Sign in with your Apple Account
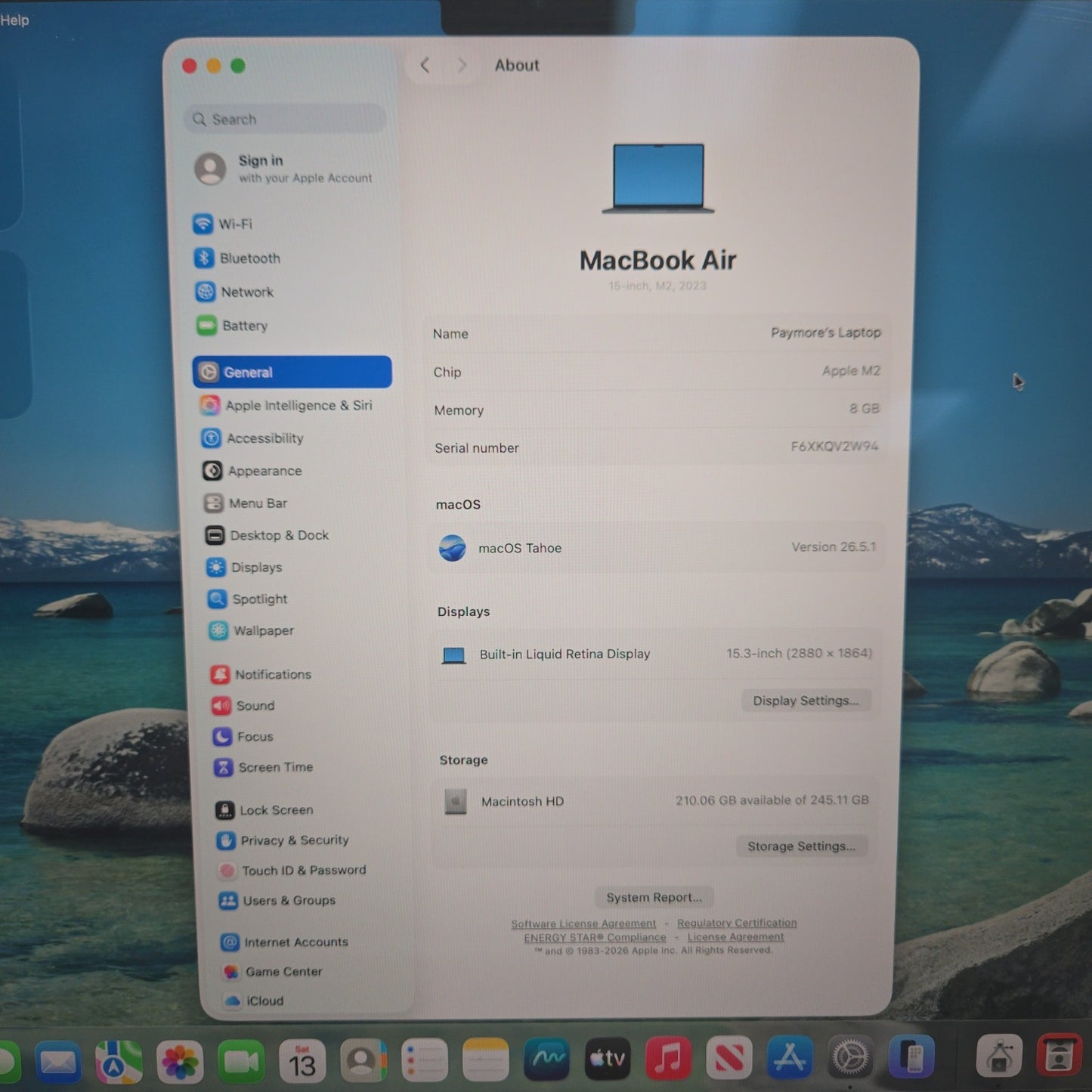This screenshot has width=1092, height=1092. [x=284, y=169]
